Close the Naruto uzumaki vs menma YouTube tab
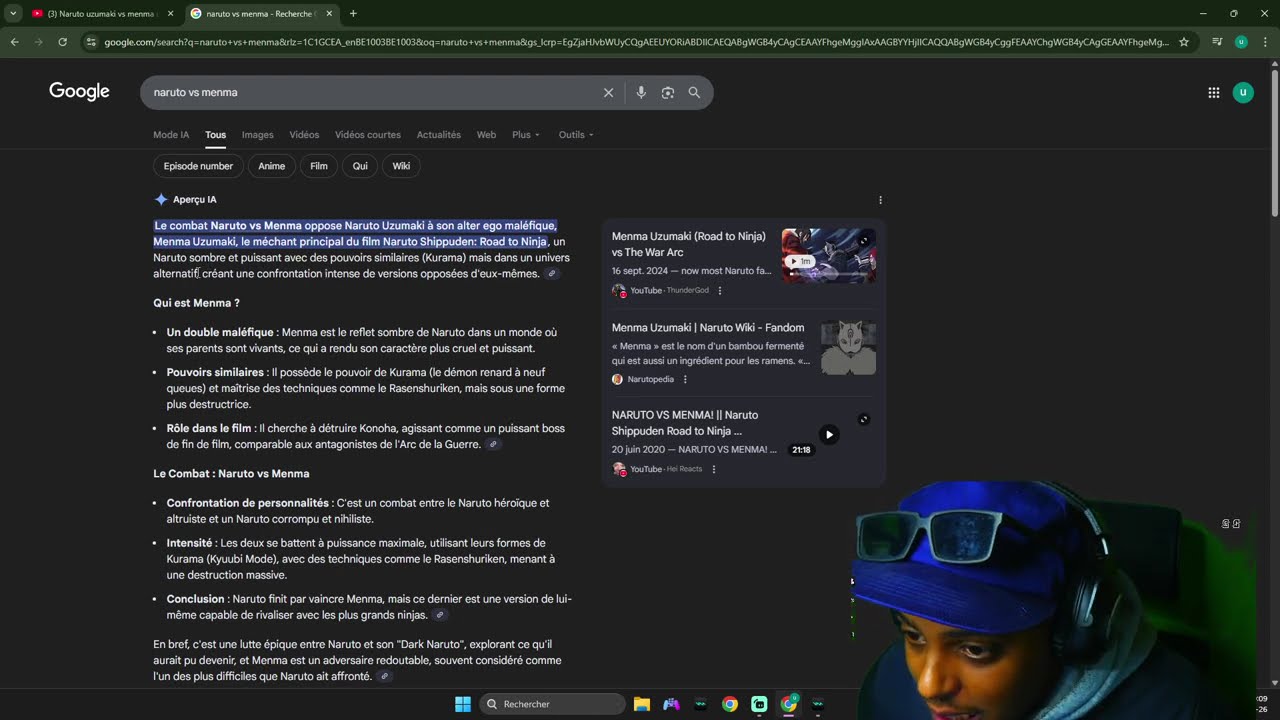This screenshot has width=1280, height=720. click(x=170, y=14)
